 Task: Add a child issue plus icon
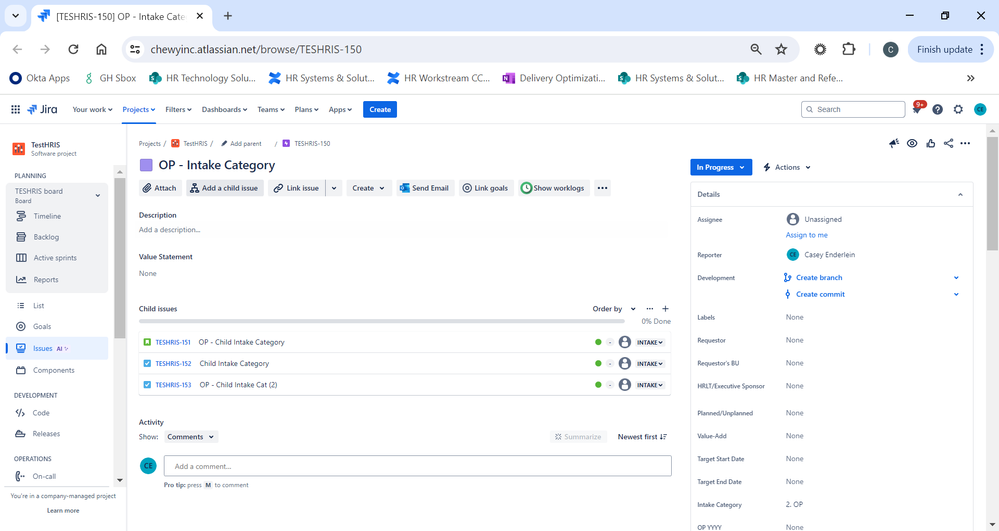point(666,309)
